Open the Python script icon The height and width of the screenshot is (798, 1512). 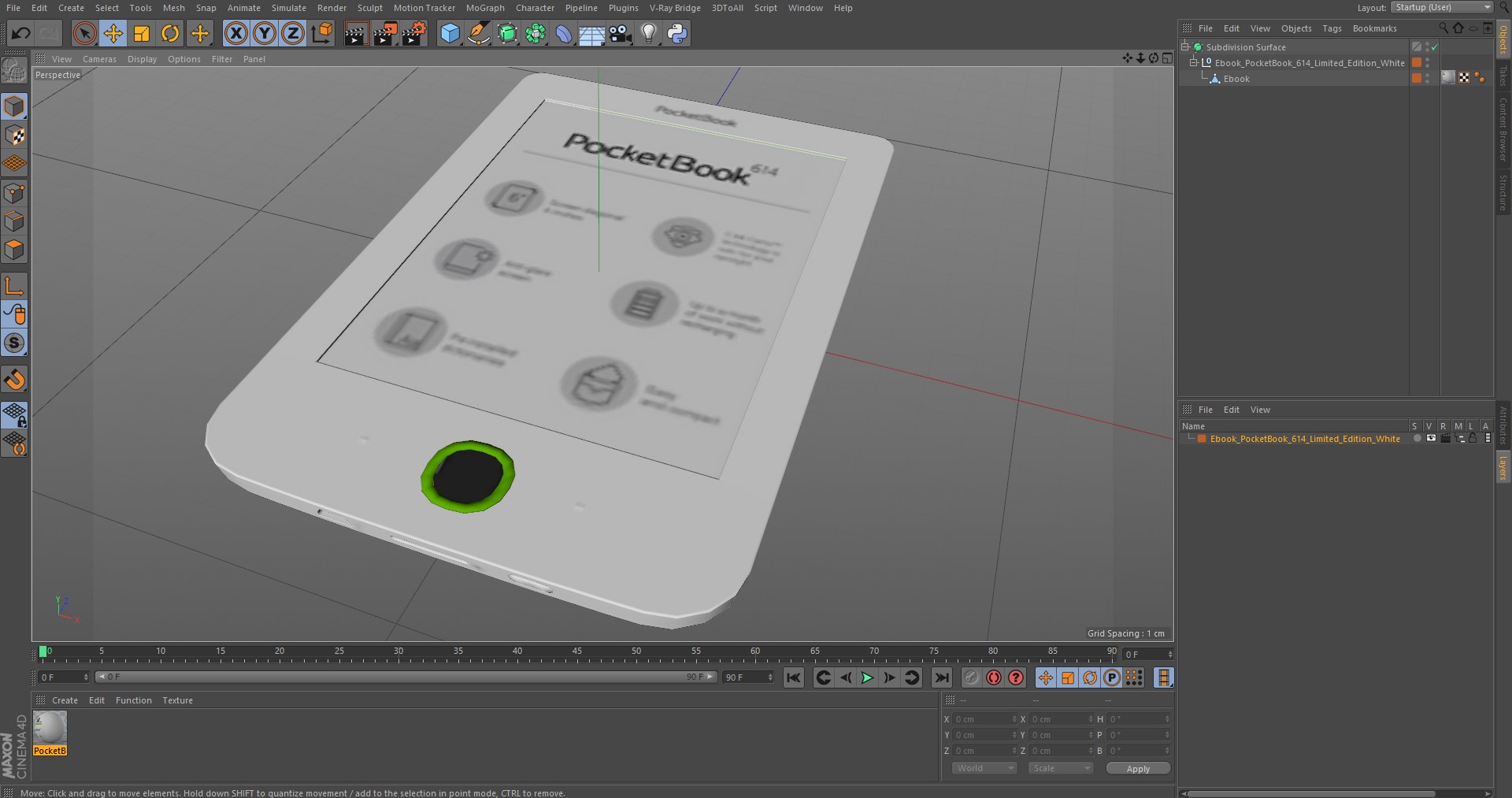(x=676, y=33)
